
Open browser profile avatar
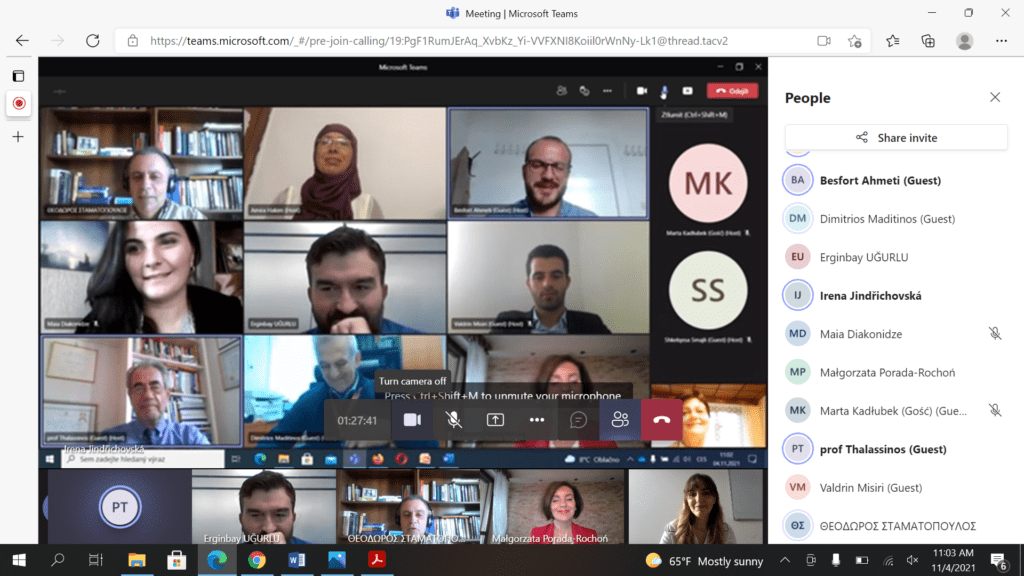tap(965, 40)
